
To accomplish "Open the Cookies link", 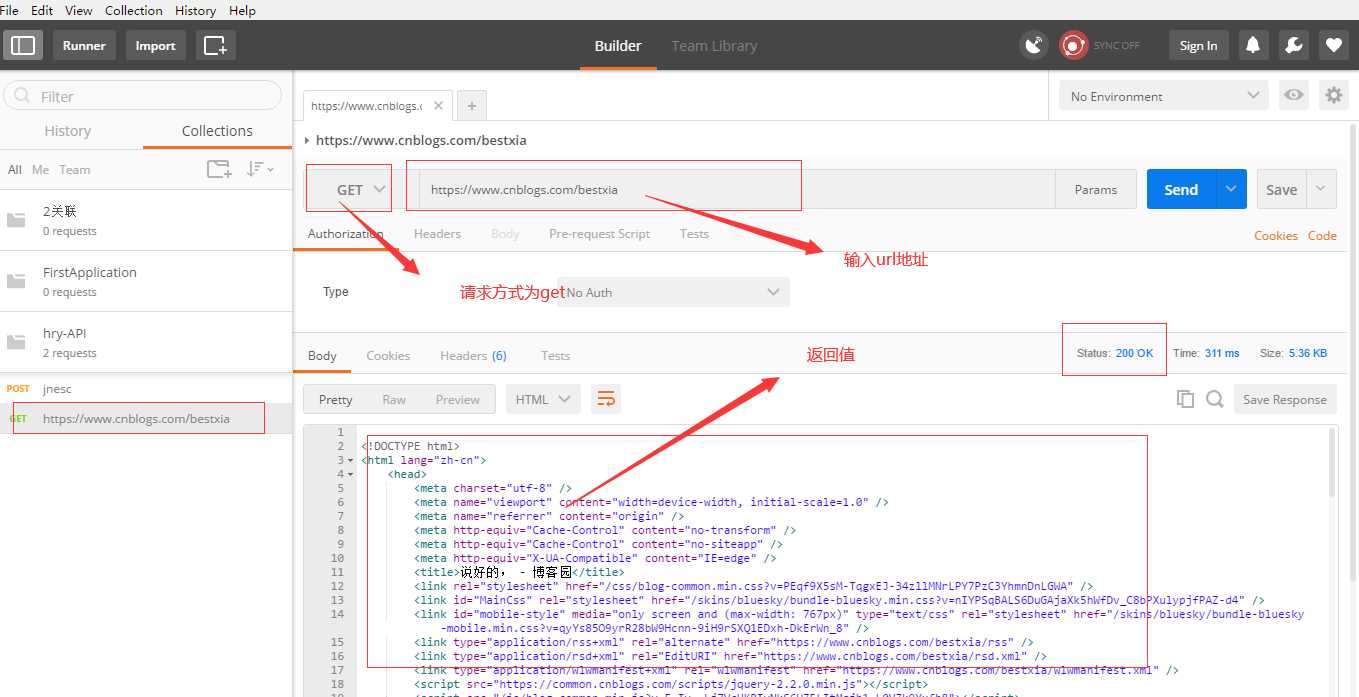I will [1276, 235].
